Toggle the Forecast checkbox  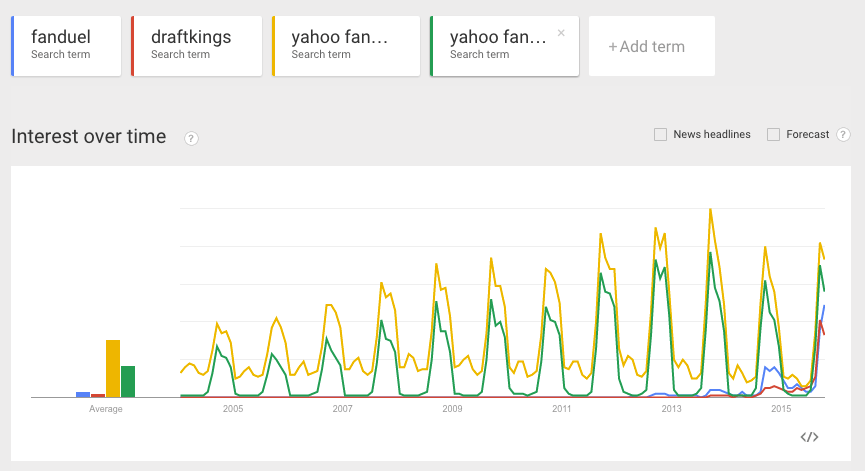(773, 135)
